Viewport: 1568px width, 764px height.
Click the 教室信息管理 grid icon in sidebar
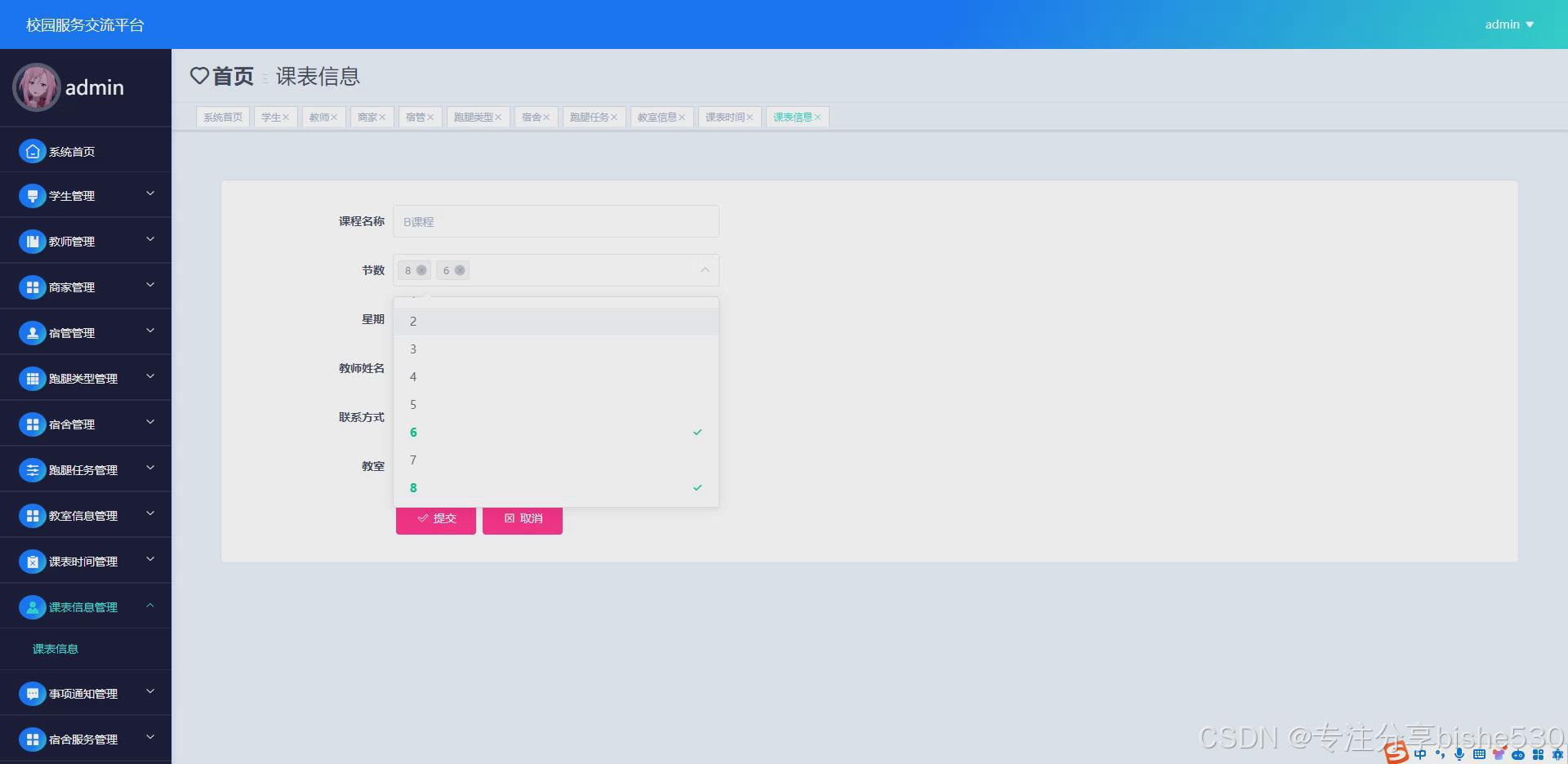tap(32, 515)
